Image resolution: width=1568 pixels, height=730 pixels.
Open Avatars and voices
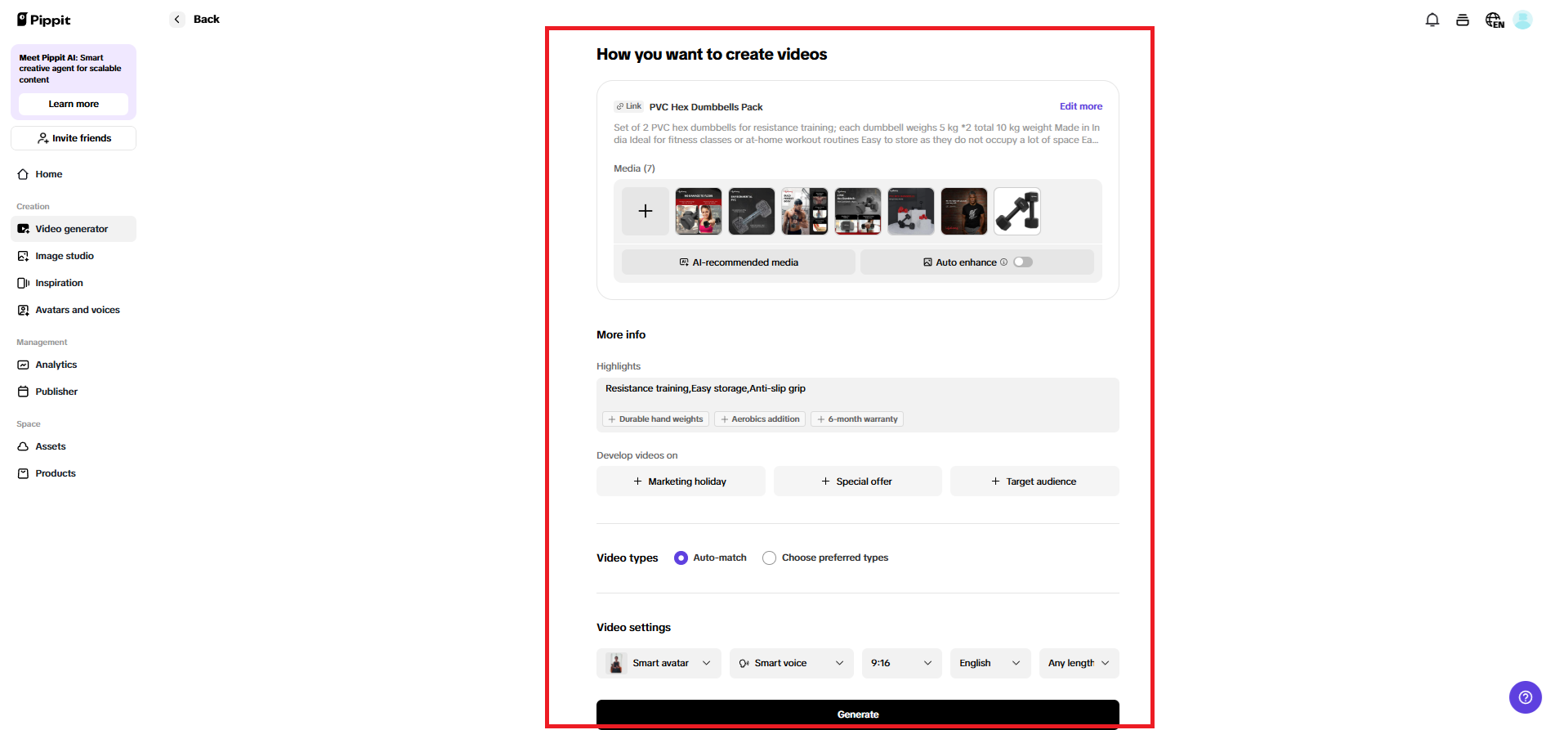tap(74, 310)
